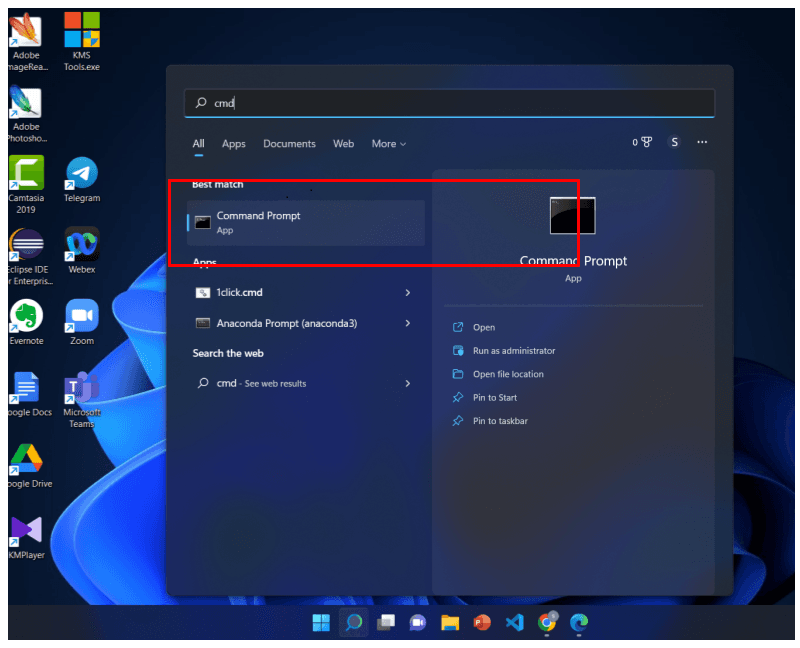Image resolution: width=800 pixels, height=648 pixels.
Task: Select Pin to Start option
Action: (494, 398)
